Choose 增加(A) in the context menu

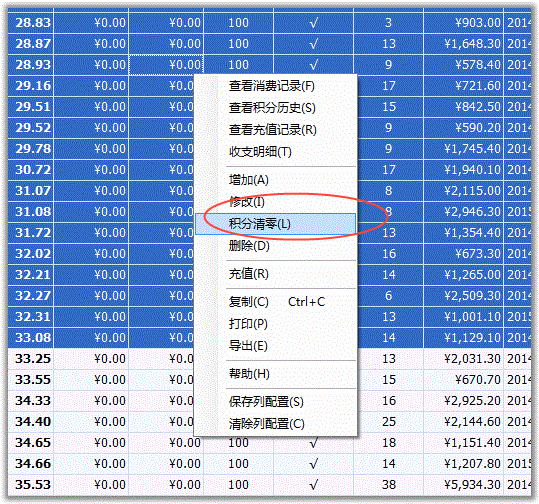(x=275, y=180)
